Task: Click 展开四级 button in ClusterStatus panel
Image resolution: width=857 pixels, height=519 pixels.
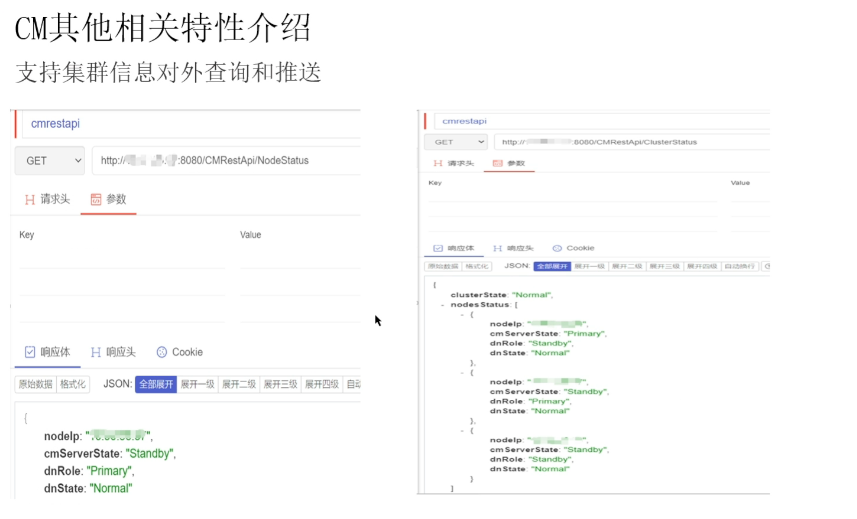Action: (702, 267)
